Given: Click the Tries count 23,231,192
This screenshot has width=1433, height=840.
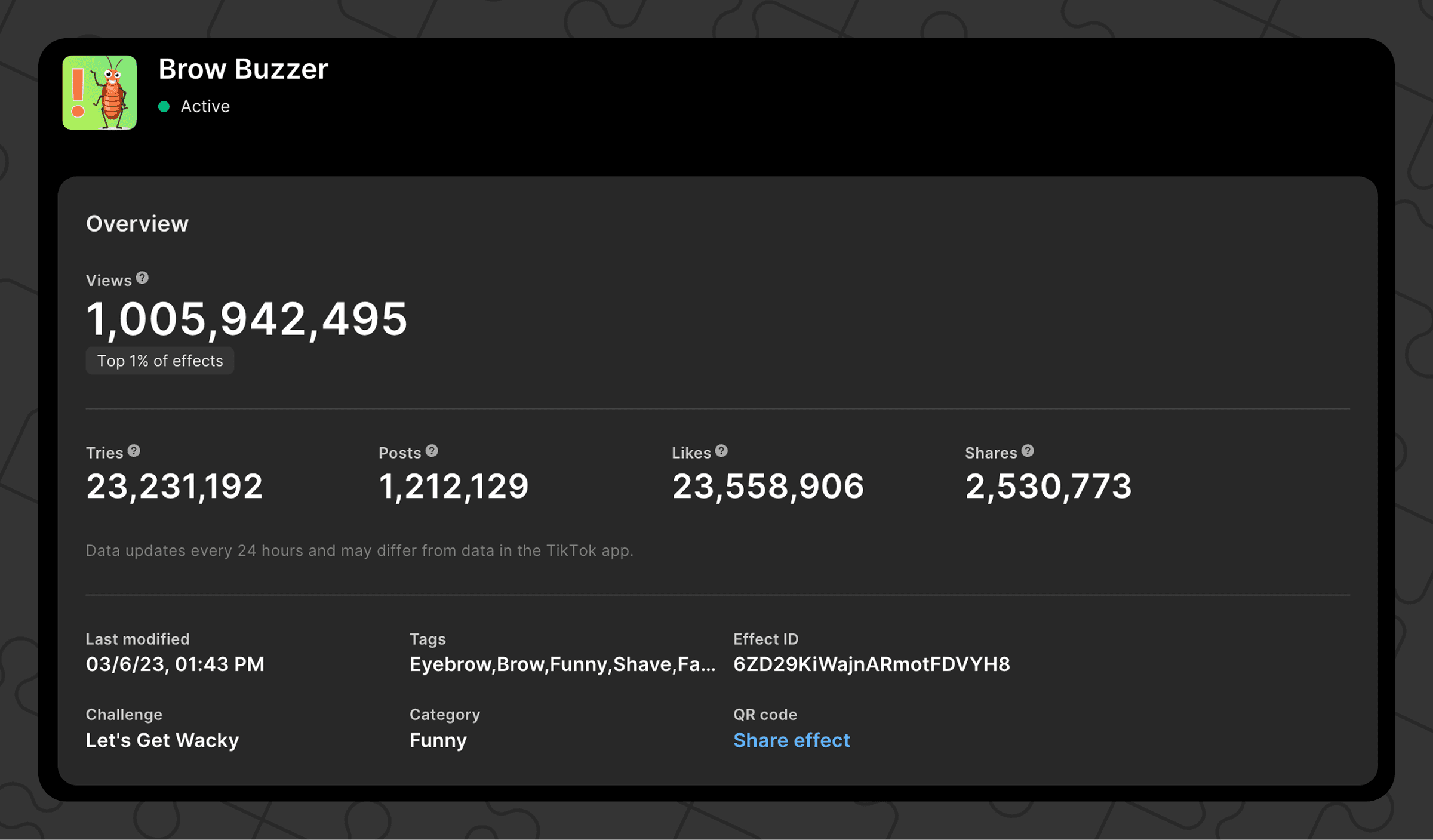Looking at the screenshot, I should (174, 486).
